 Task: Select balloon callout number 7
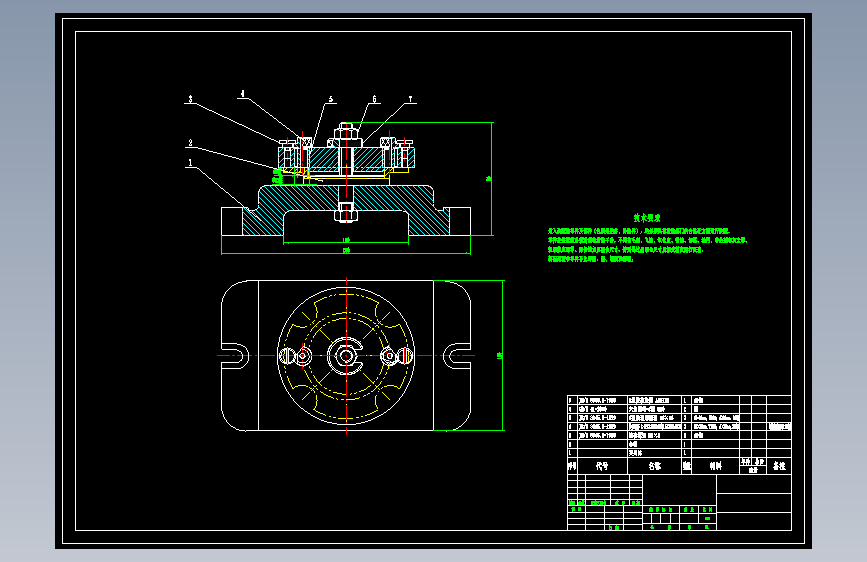(x=410, y=100)
